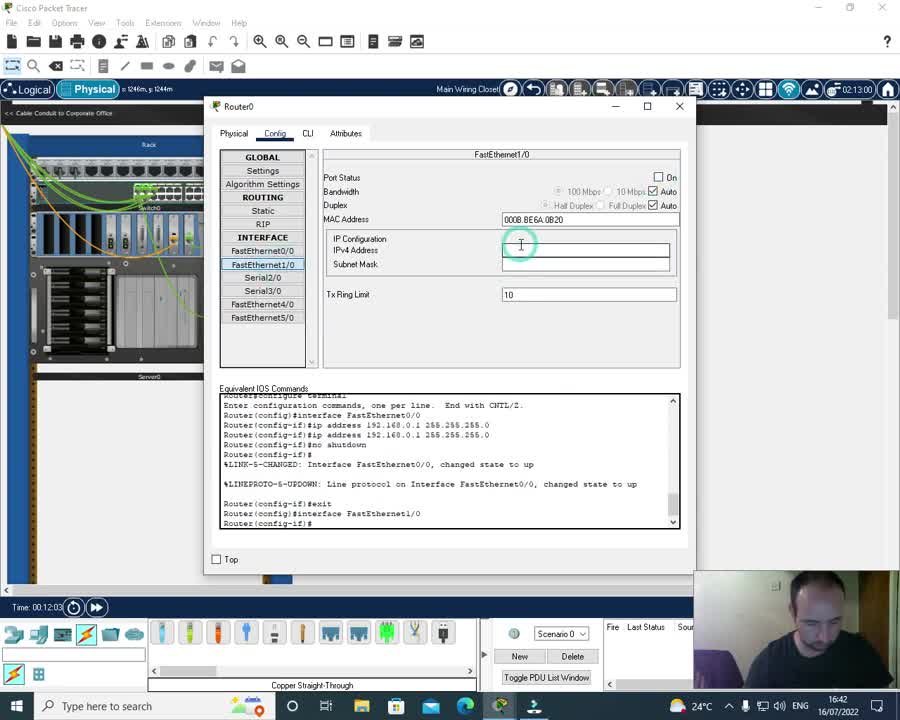900x720 pixels.
Task: Select Copper Straight-Through lightning connection
Action: click(x=86, y=634)
